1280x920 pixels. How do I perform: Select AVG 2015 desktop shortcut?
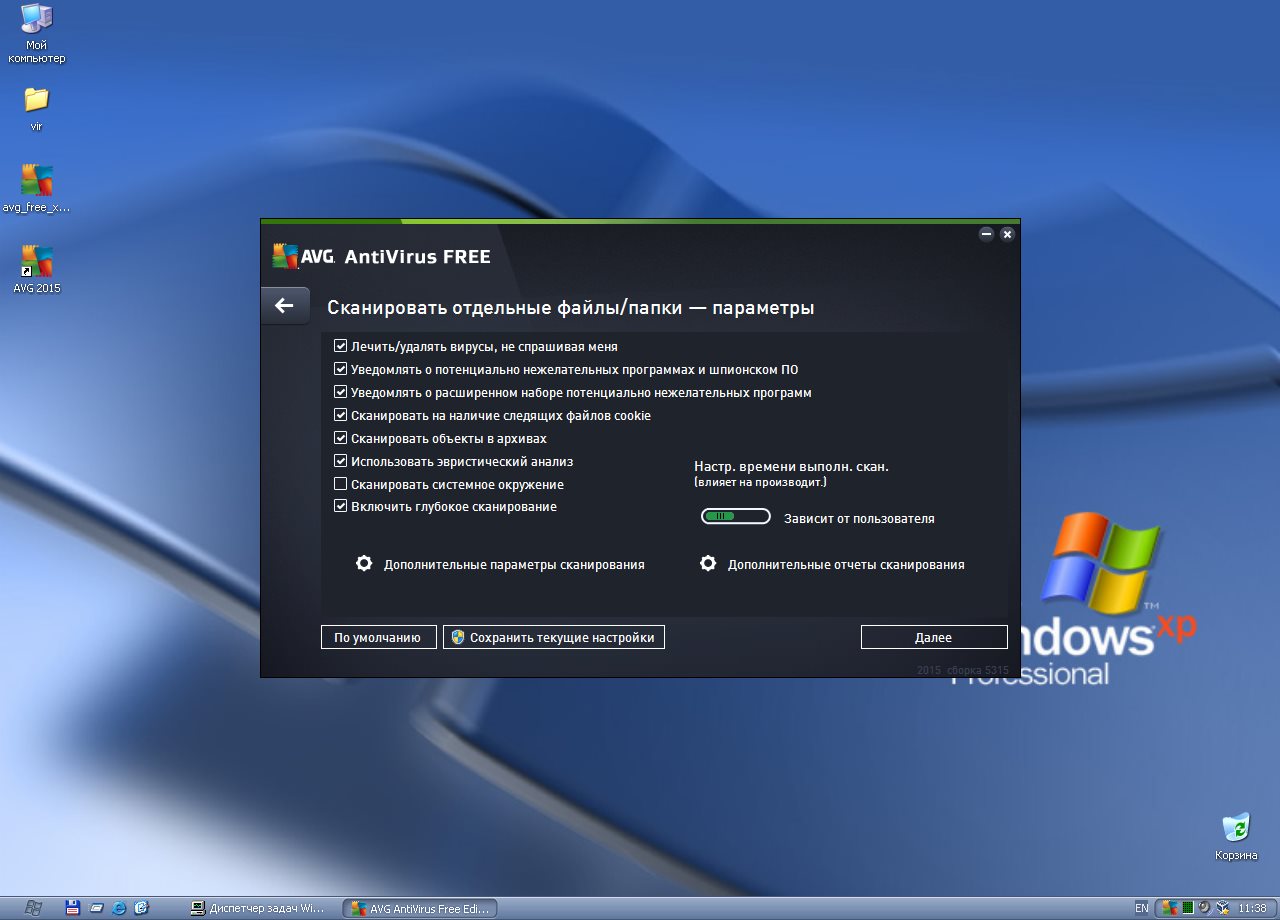tap(36, 269)
